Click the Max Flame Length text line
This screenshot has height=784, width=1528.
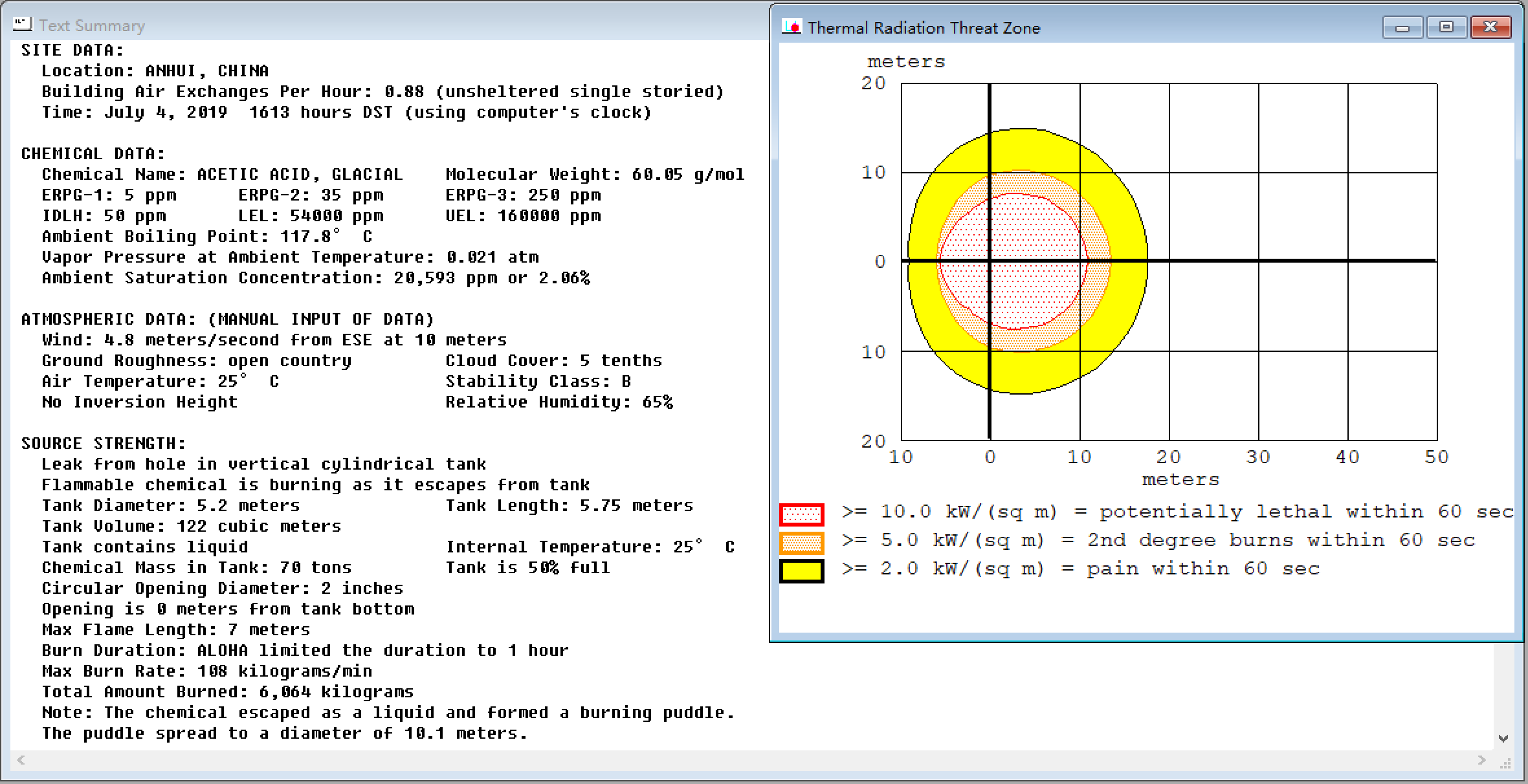(x=175, y=630)
